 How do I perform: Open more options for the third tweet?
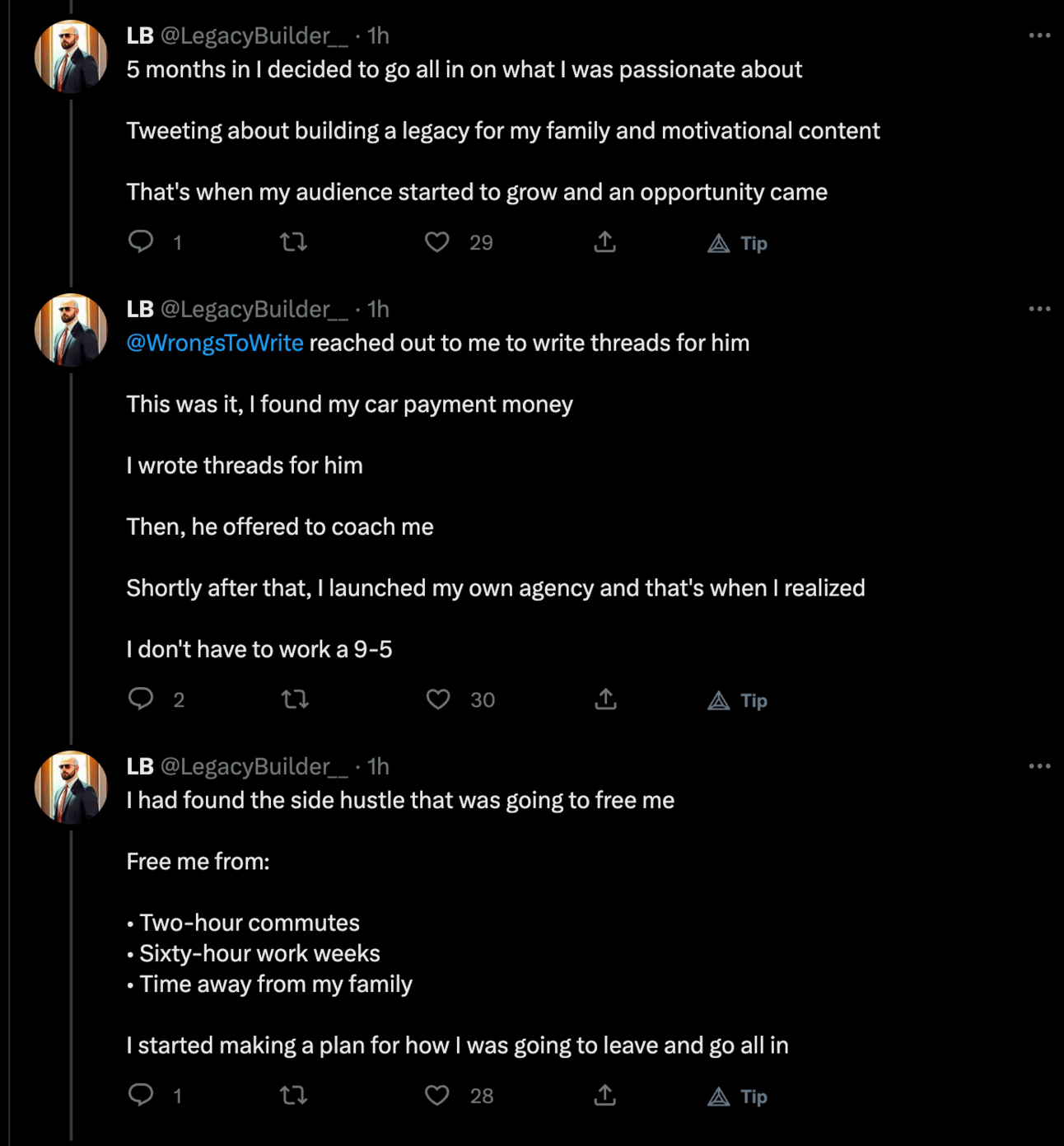click(1039, 766)
